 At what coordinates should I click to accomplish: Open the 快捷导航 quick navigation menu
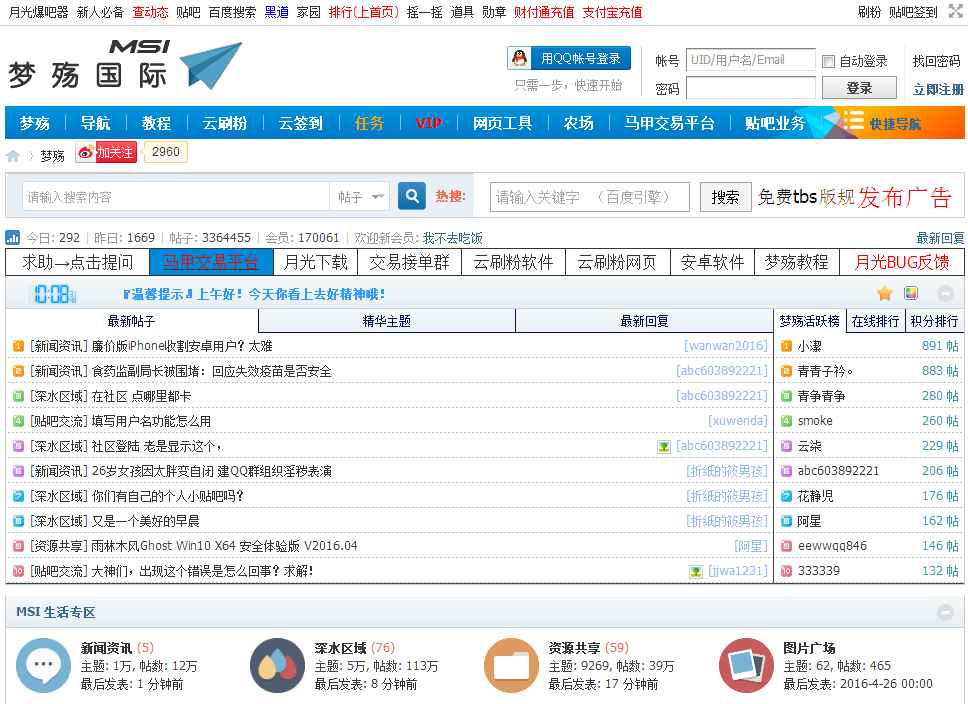coord(884,123)
